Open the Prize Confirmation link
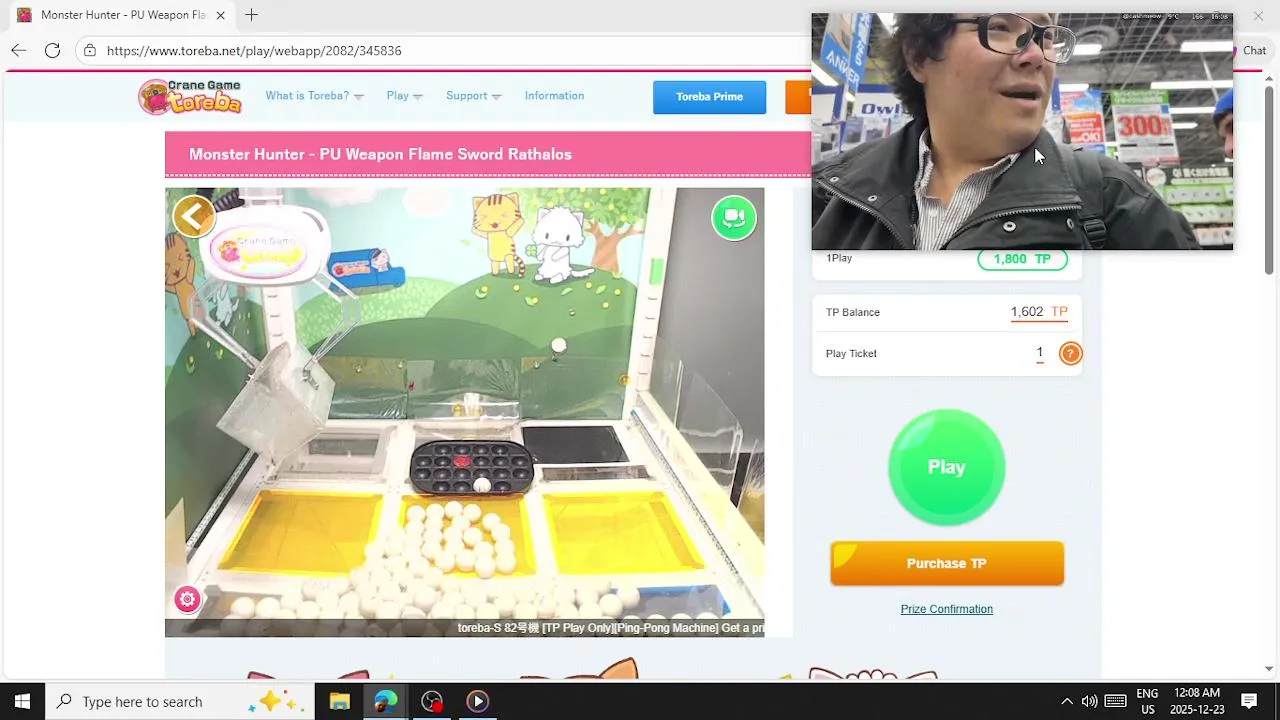 946,609
